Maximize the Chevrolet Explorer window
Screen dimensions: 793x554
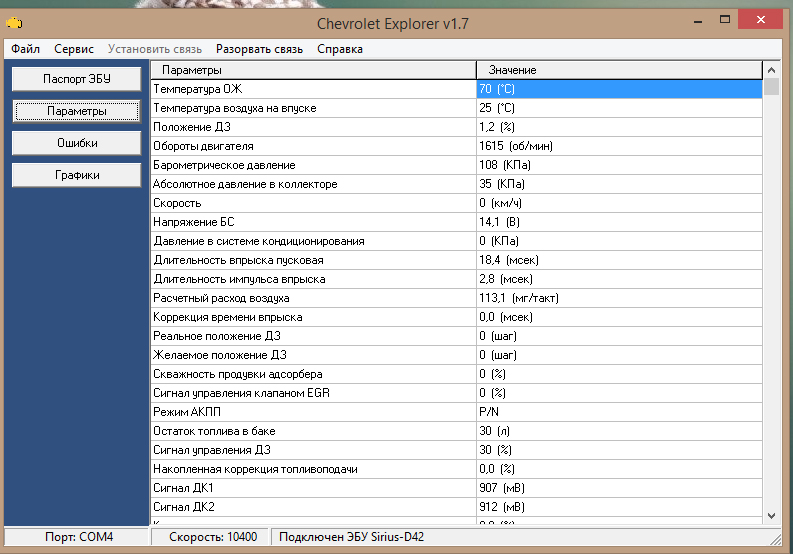[725, 20]
